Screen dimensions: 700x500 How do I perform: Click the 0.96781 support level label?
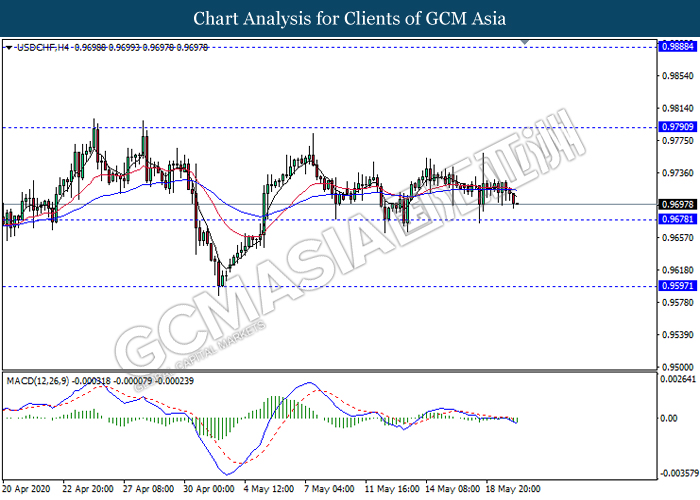click(x=678, y=219)
